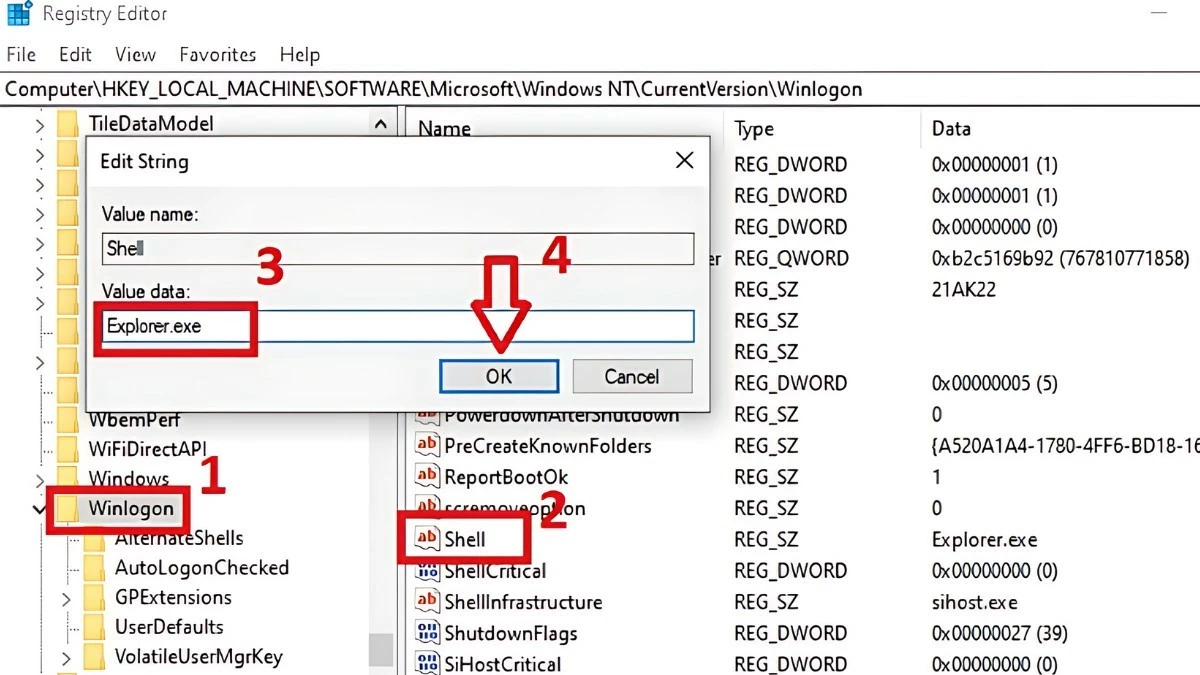Cancel the Edit String dialog
Viewport: 1200px width, 675px height.
pyautogui.click(x=632, y=376)
